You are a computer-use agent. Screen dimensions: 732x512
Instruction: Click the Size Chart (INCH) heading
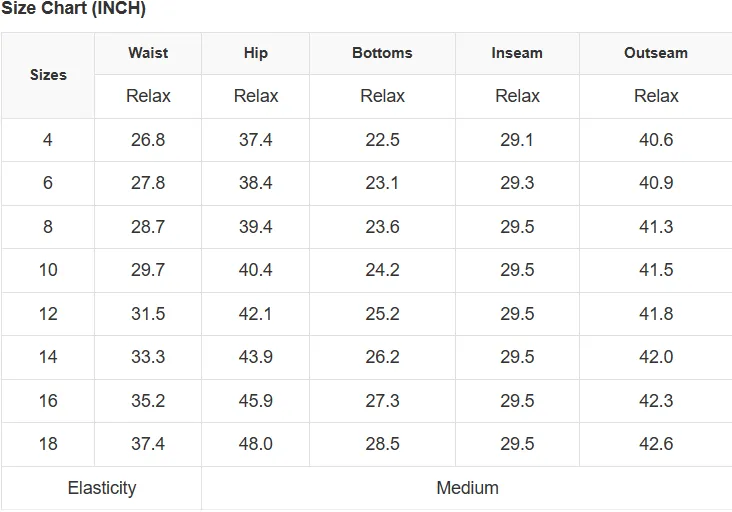coord(73,9)
